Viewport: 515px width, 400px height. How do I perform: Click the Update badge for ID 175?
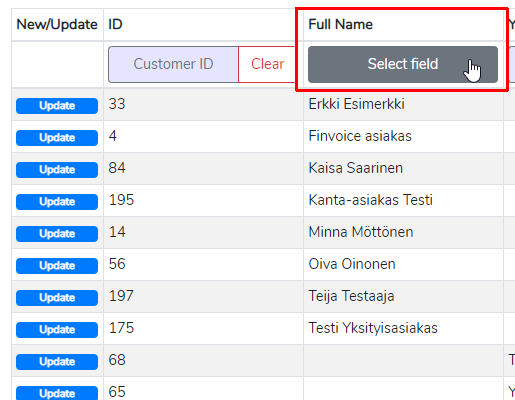point(57,330)
